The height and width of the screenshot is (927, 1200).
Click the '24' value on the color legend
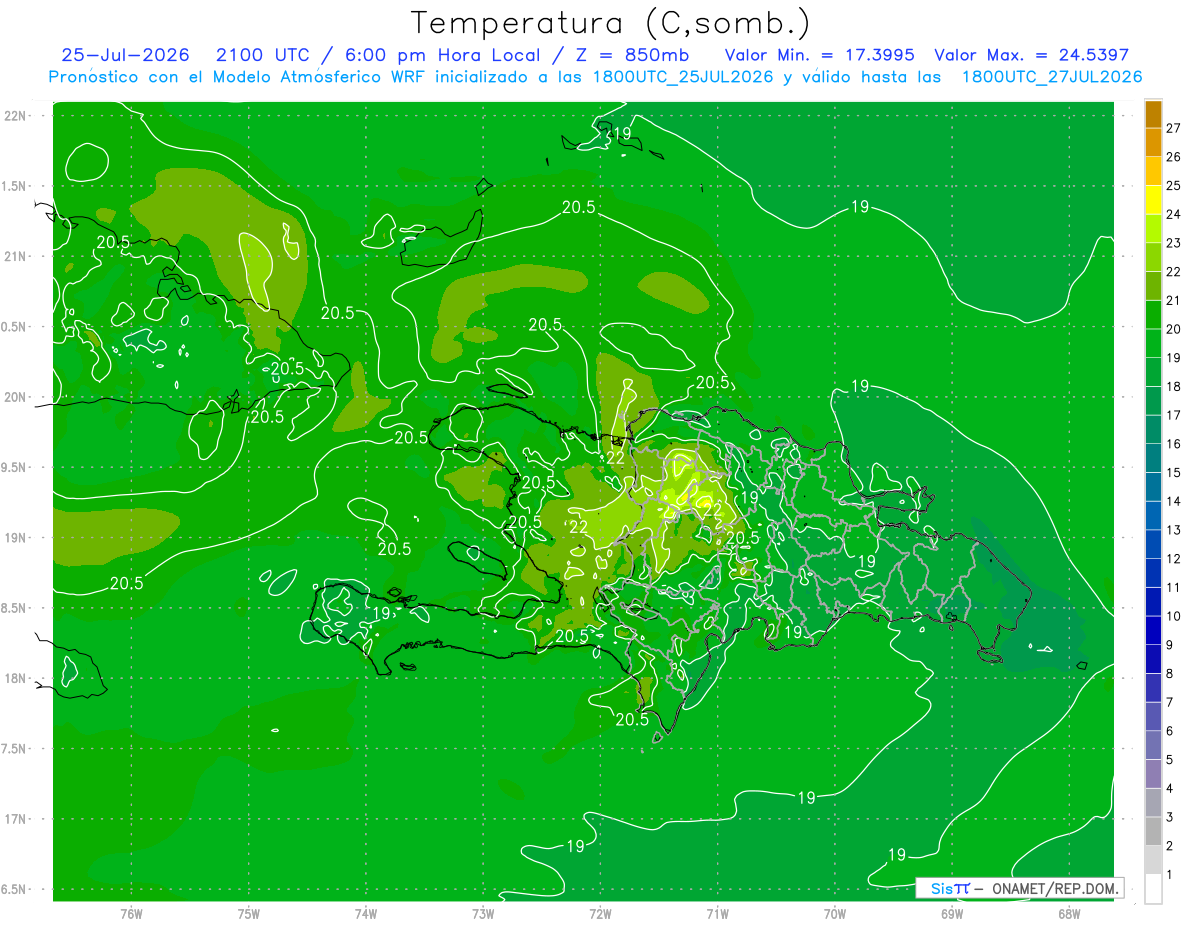(x=1174, y=214)
